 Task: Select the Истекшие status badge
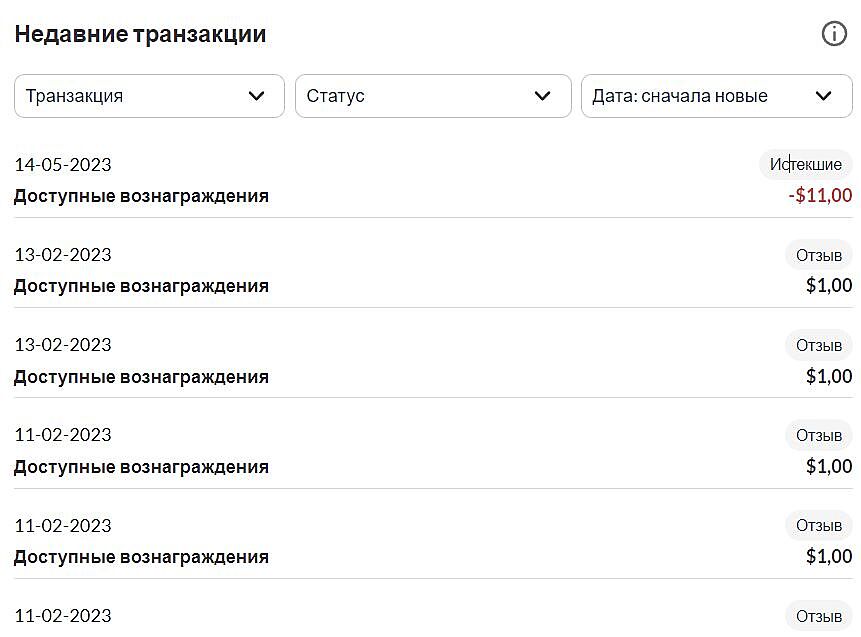click(806, 164)
